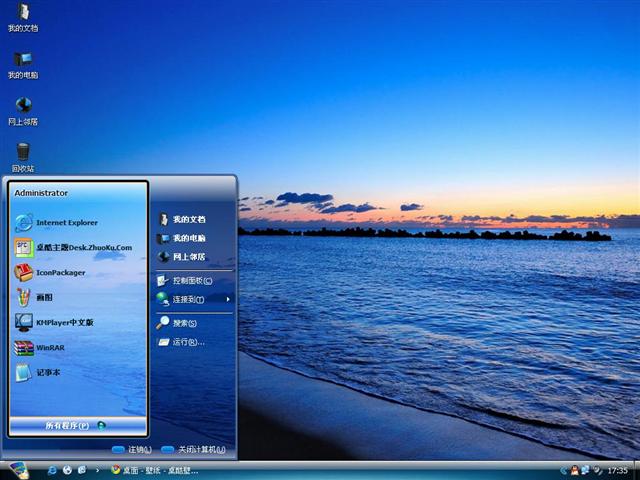Open Internet Explorer from the Start menu
Screen dimensions: 640x480
pos(66,222)
